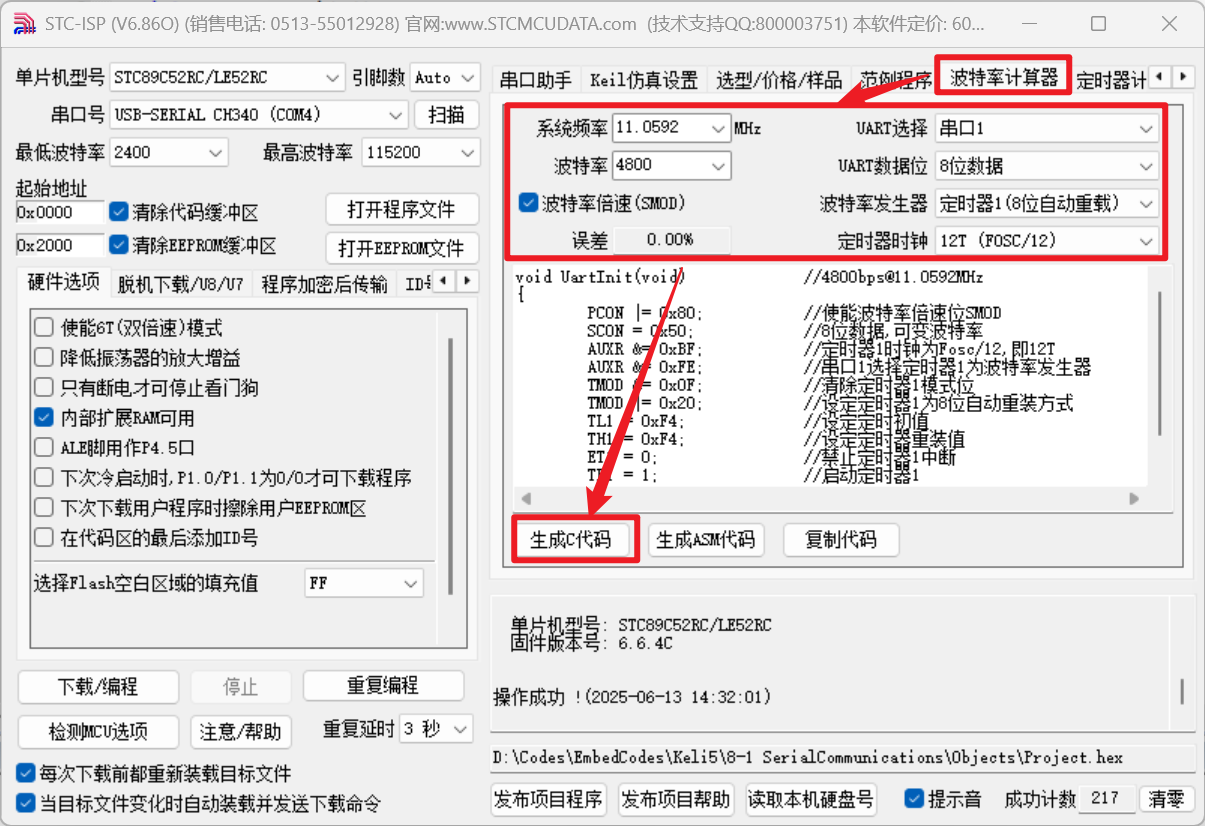Viewport: 1205px width, 826px height.
Task: Click the Project.hex file path text
Action: [808, 757]
